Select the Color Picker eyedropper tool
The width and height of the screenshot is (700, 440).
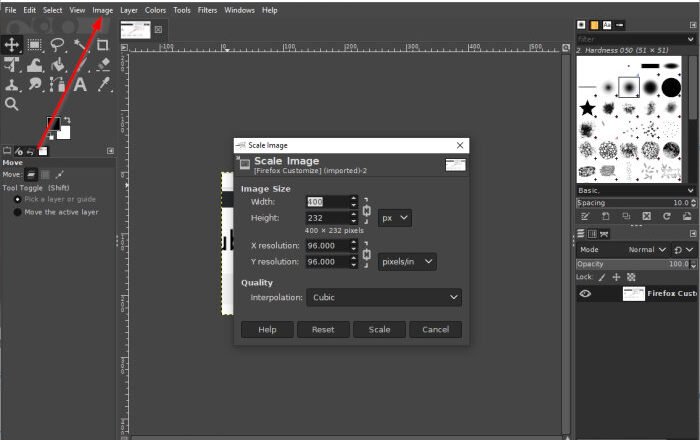coord(103,84)
